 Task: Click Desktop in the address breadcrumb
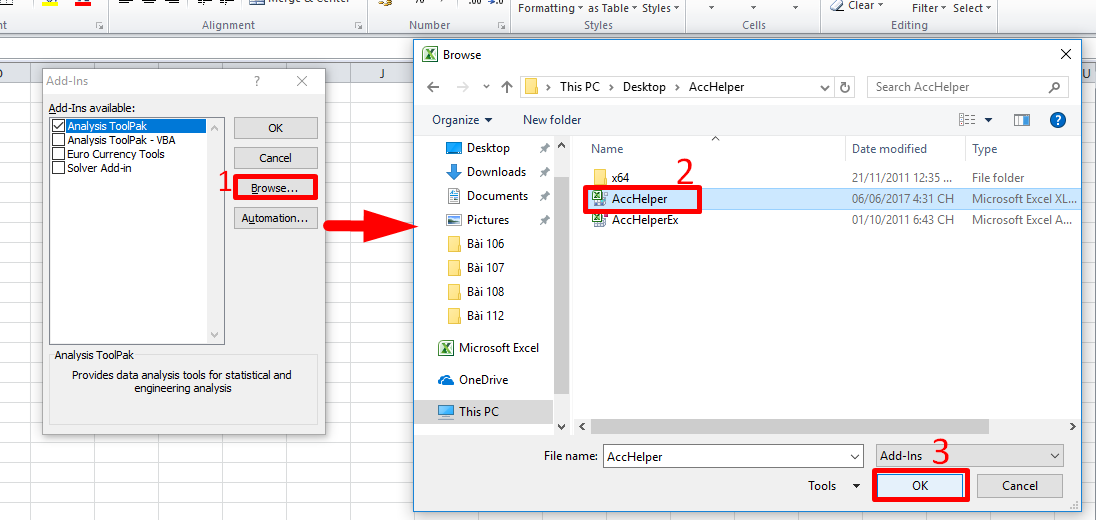pos(645,87)
